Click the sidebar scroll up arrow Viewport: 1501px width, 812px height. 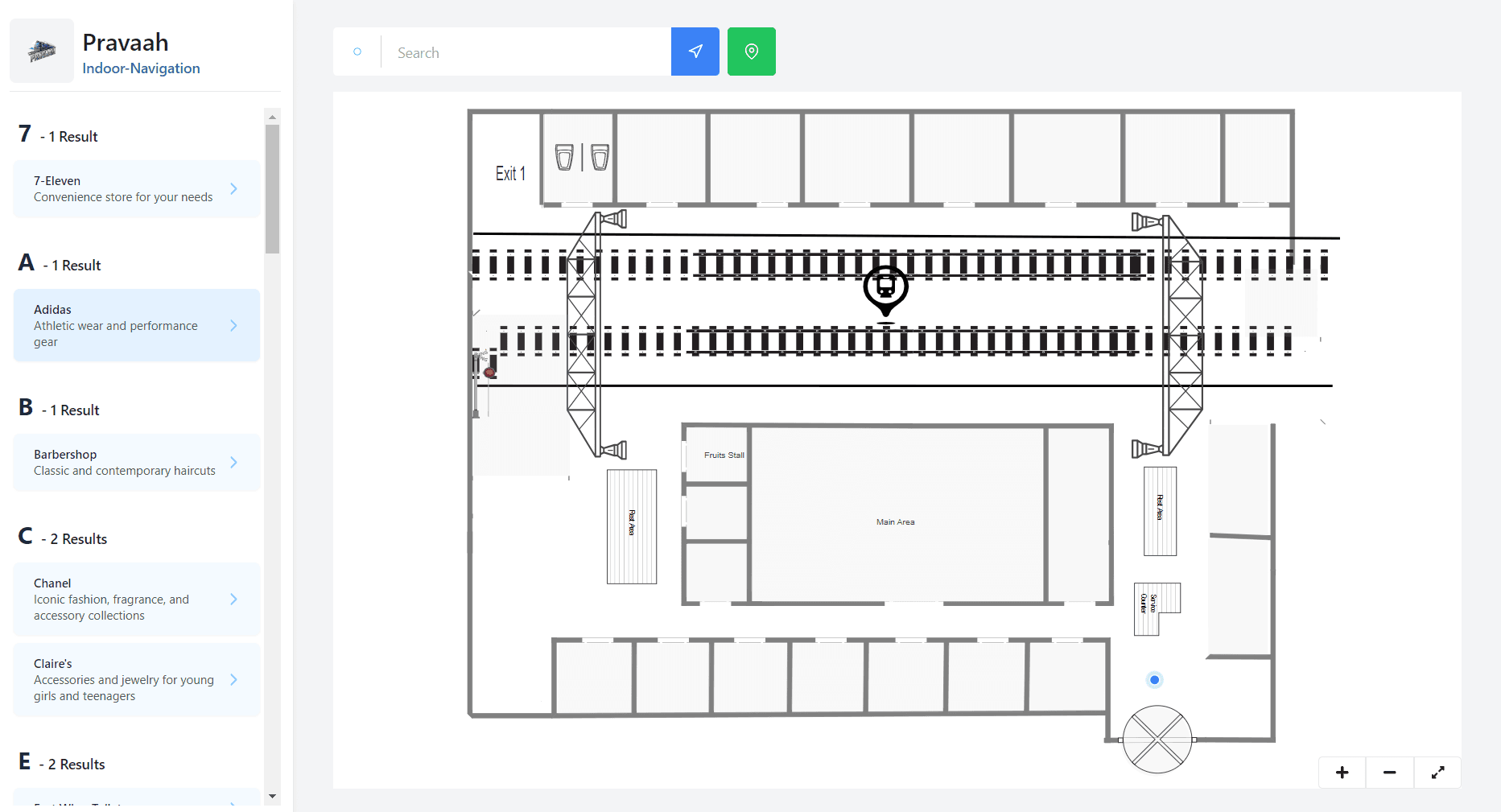coord(272,117)
